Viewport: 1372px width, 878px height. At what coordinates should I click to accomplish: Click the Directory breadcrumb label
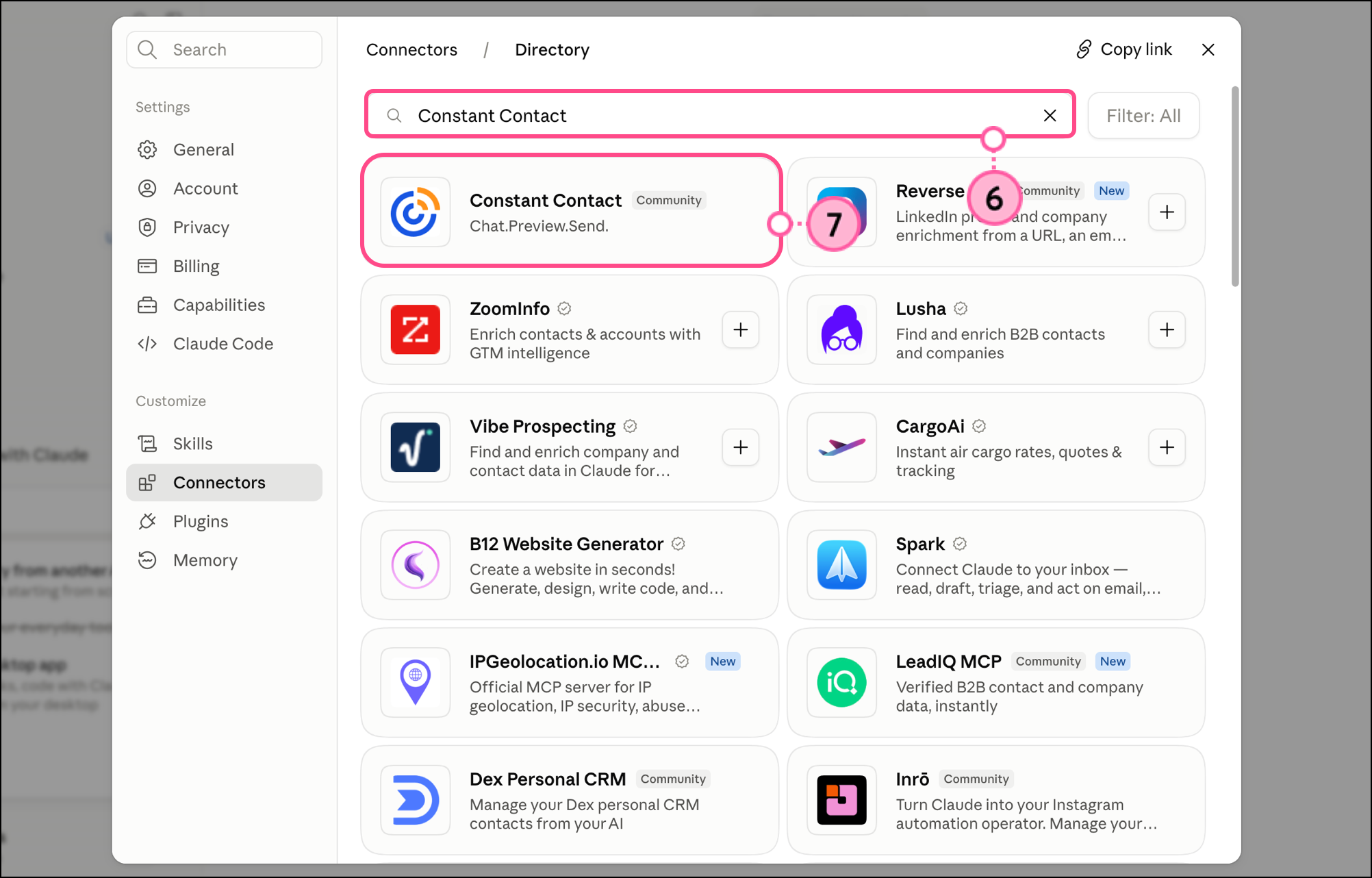coord(552,49)
